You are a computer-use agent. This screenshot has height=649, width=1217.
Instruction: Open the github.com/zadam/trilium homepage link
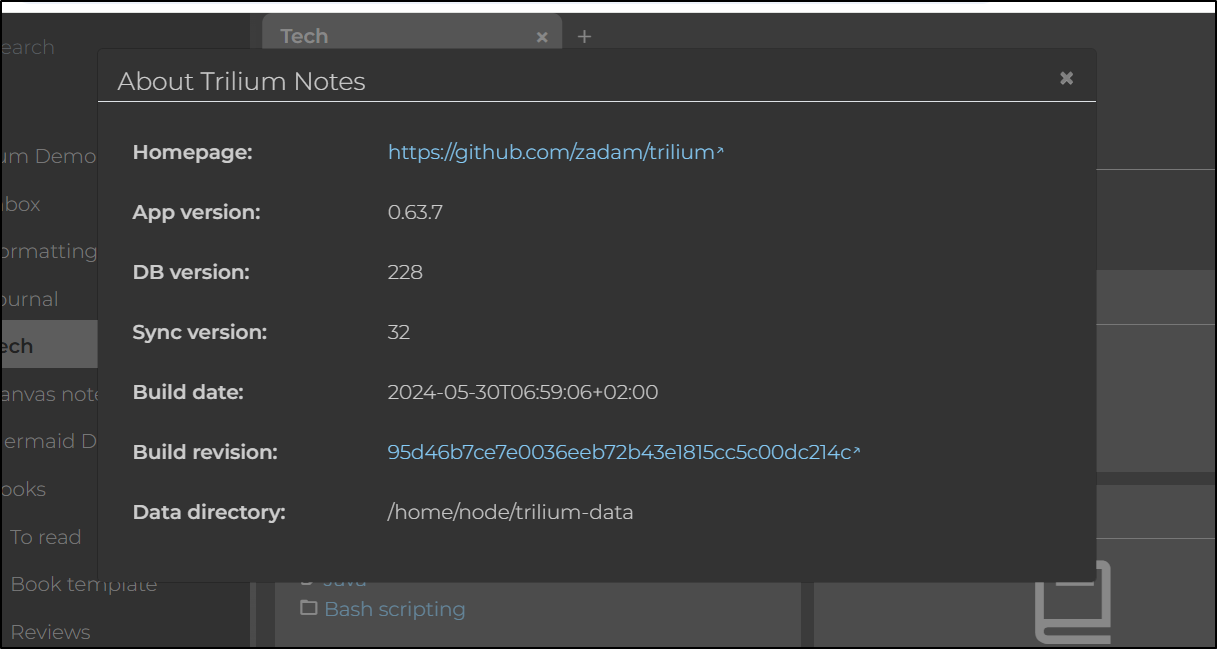[555, 152]
